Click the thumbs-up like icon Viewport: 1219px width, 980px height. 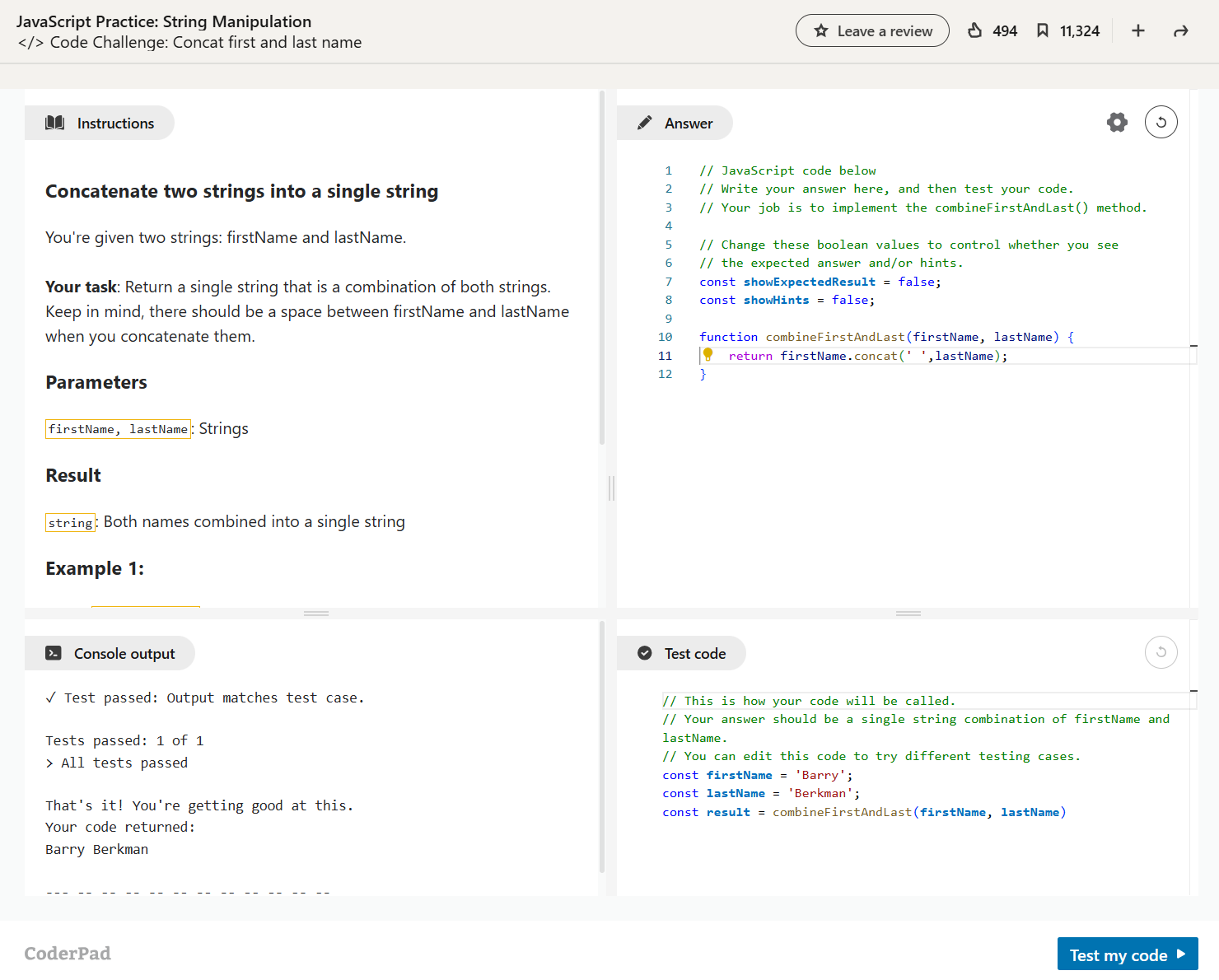(x=975, y=30)
